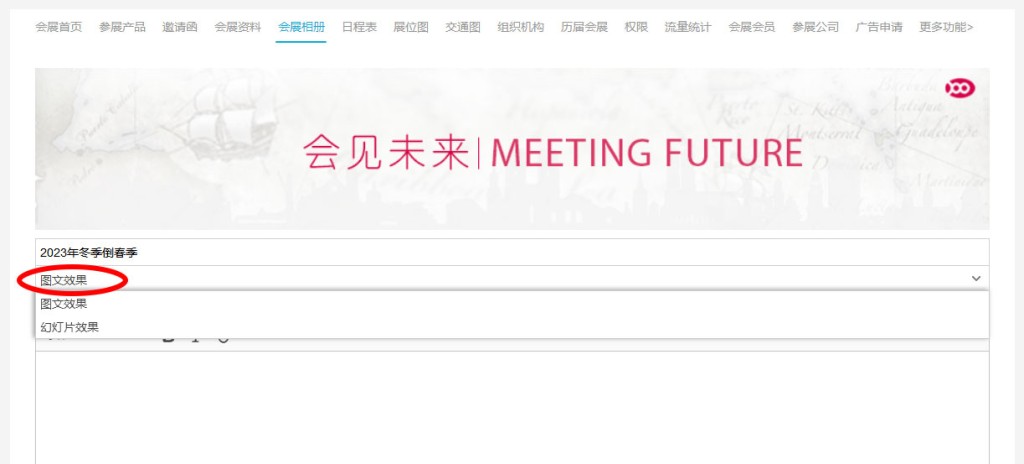Select the 会展相册 tab
Image resolution: width=1024 pixels, height=464 pixels.
[301, 27]
